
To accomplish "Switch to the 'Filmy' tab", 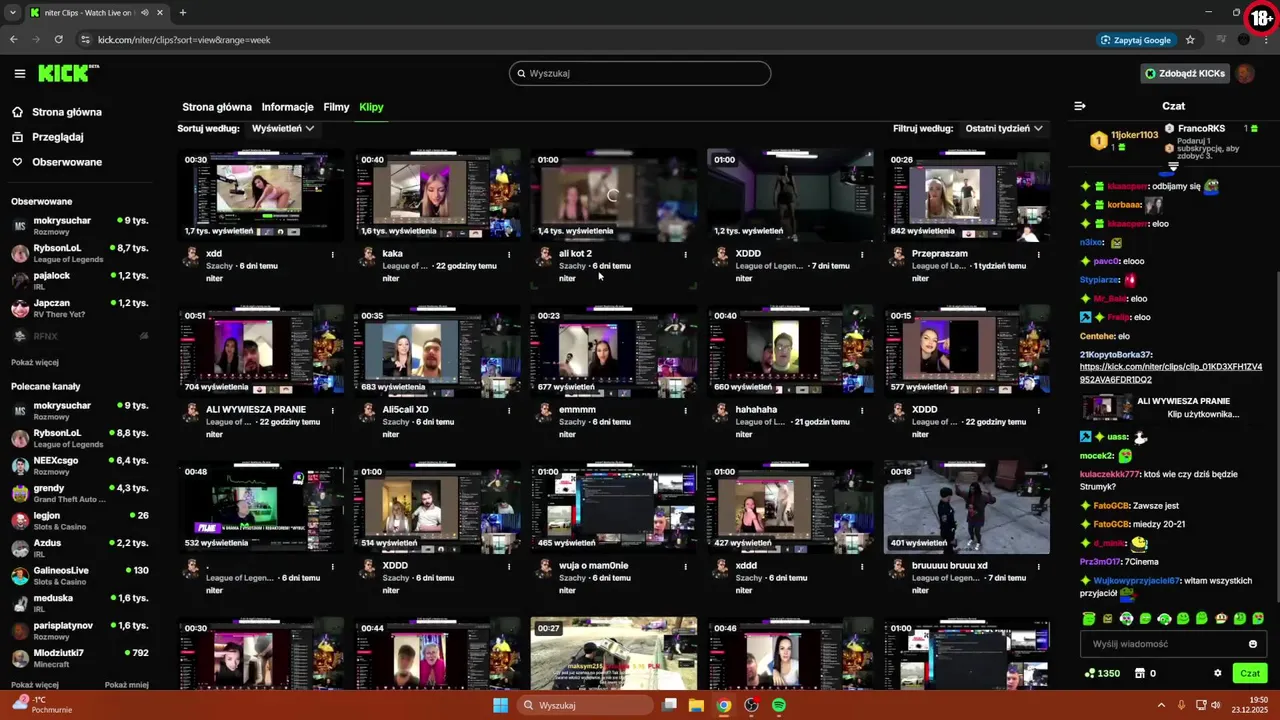I will point(336,107).
